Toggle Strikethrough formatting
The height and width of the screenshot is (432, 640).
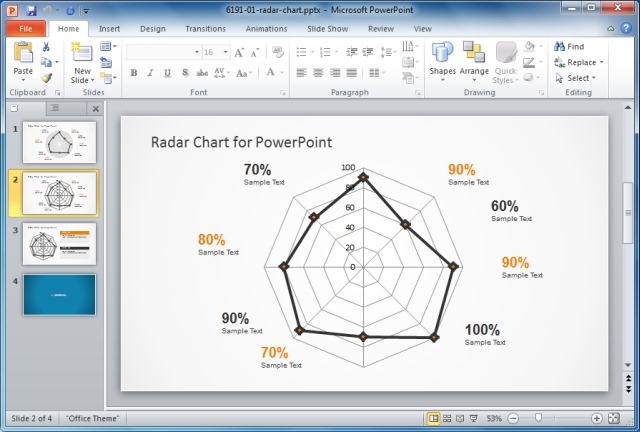pyautogui.click(x=202, y=73)
